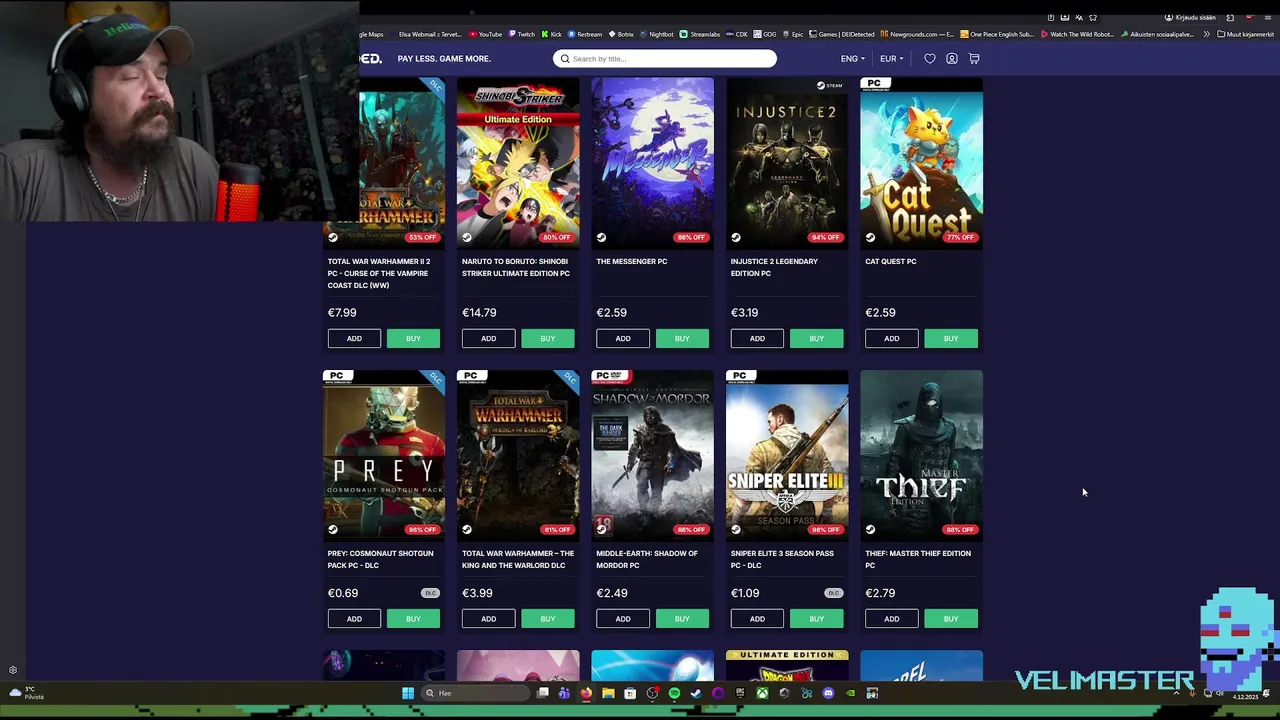Open CAT QUEST PC title link
Viewport: 1280px width, 720px height.
(x=890, y=262)
